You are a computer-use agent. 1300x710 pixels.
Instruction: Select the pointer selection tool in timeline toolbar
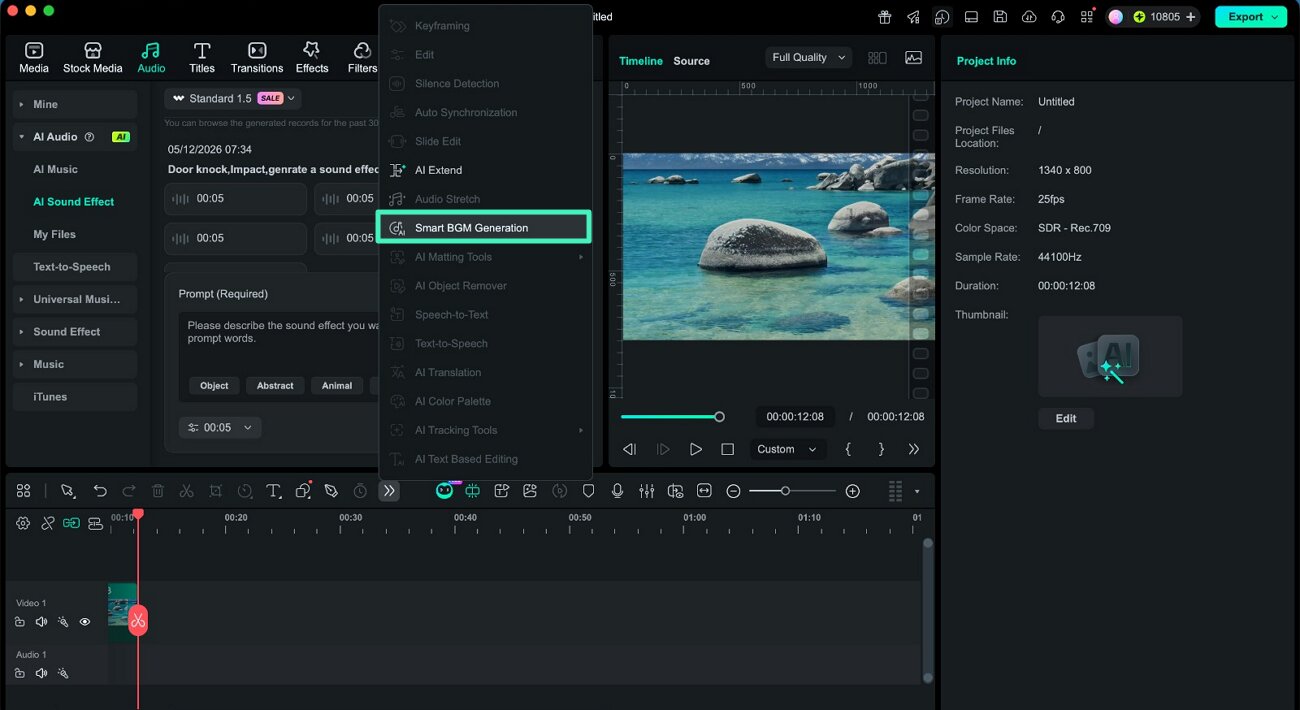point(67,491)
